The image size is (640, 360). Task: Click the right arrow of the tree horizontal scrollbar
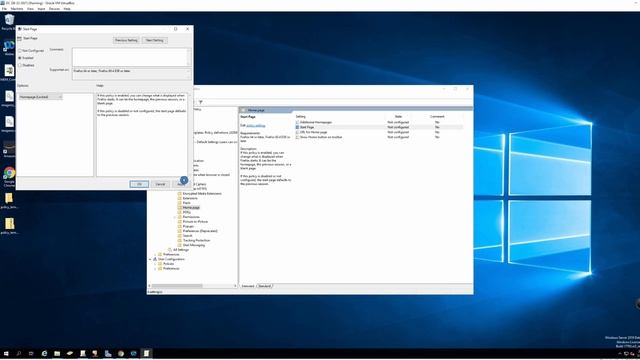pyautogui.click(x=236, y=286)
